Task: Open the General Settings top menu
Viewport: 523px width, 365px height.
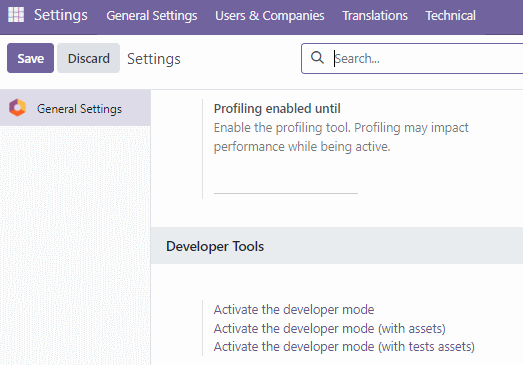Action: coord(152,16)
